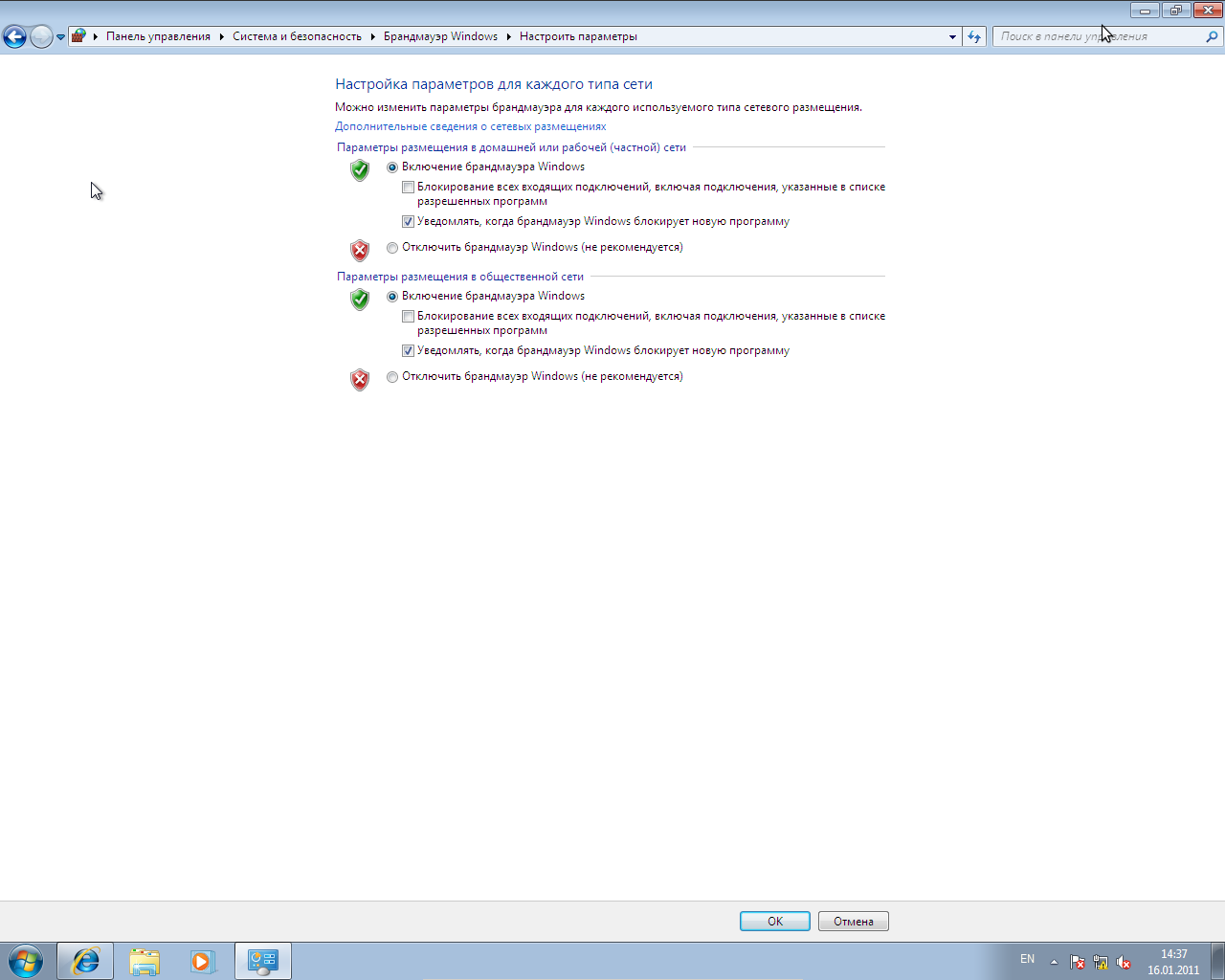Image resolution: width=1225 pixels, height=980 pixels.
Task: Expand arrow after 'Панель управления' breadcrumb
Action: (222, 36)
